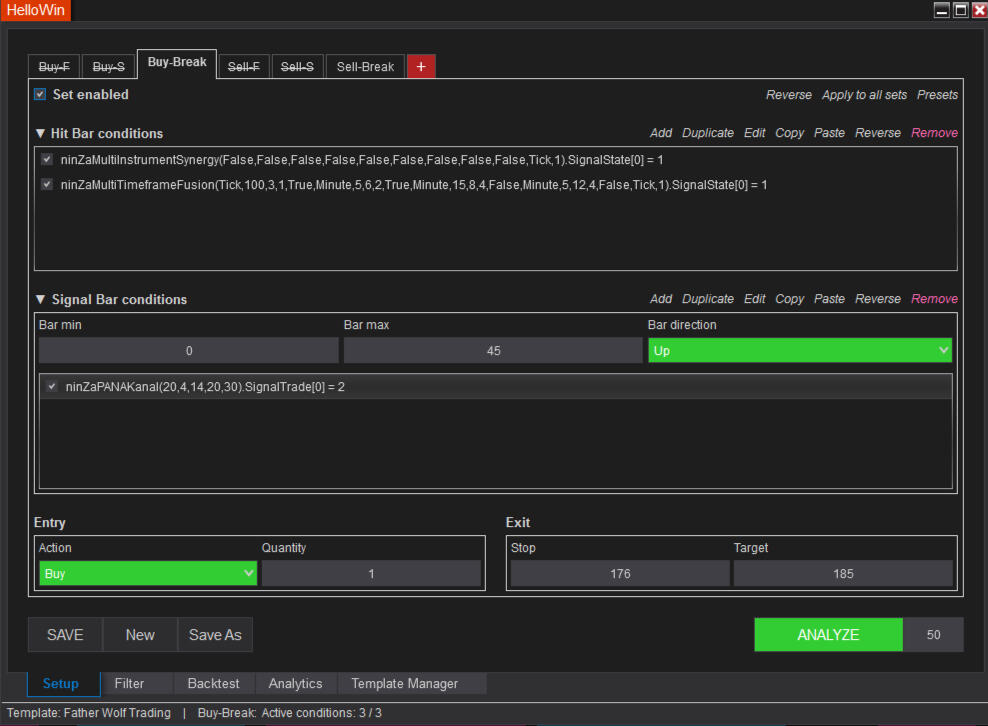This screenshot has height=726, width=988.
Task: Click the red plus add-set tab
Action: pos(420,67)
